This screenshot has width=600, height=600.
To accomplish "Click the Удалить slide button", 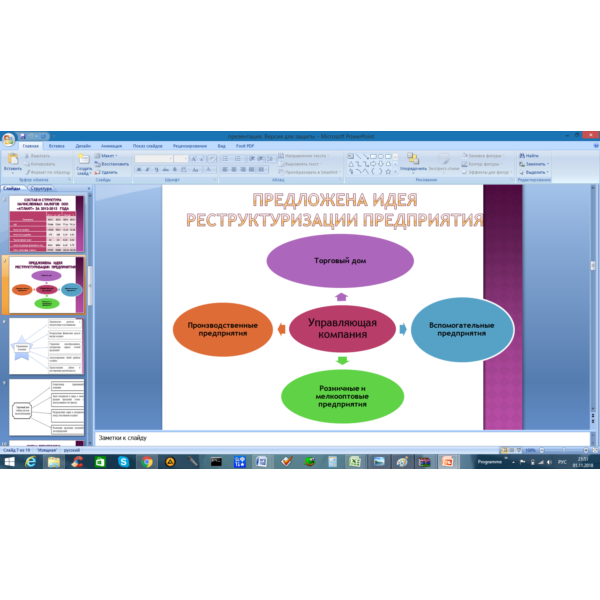I will pyautogui.click(x=106, y=173).
